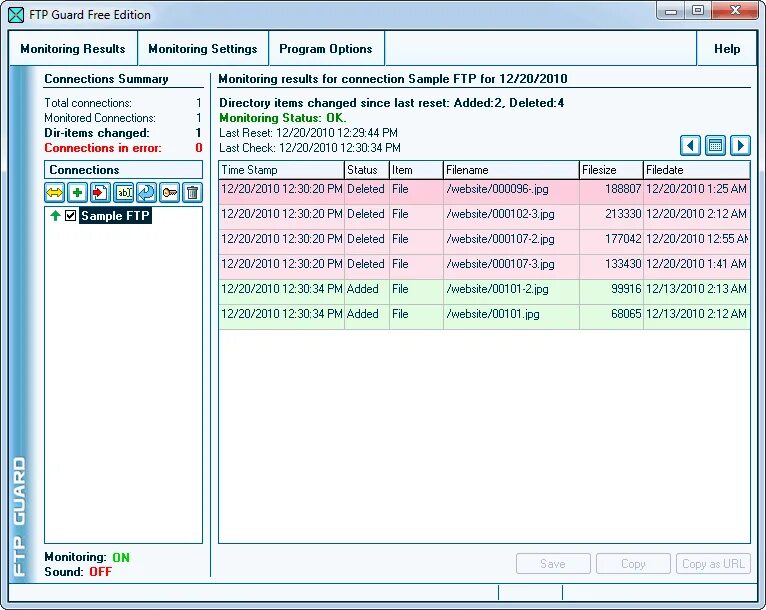
Task: Click filesize value 133430
Action: pyautogui.click(x=623, y=264)
